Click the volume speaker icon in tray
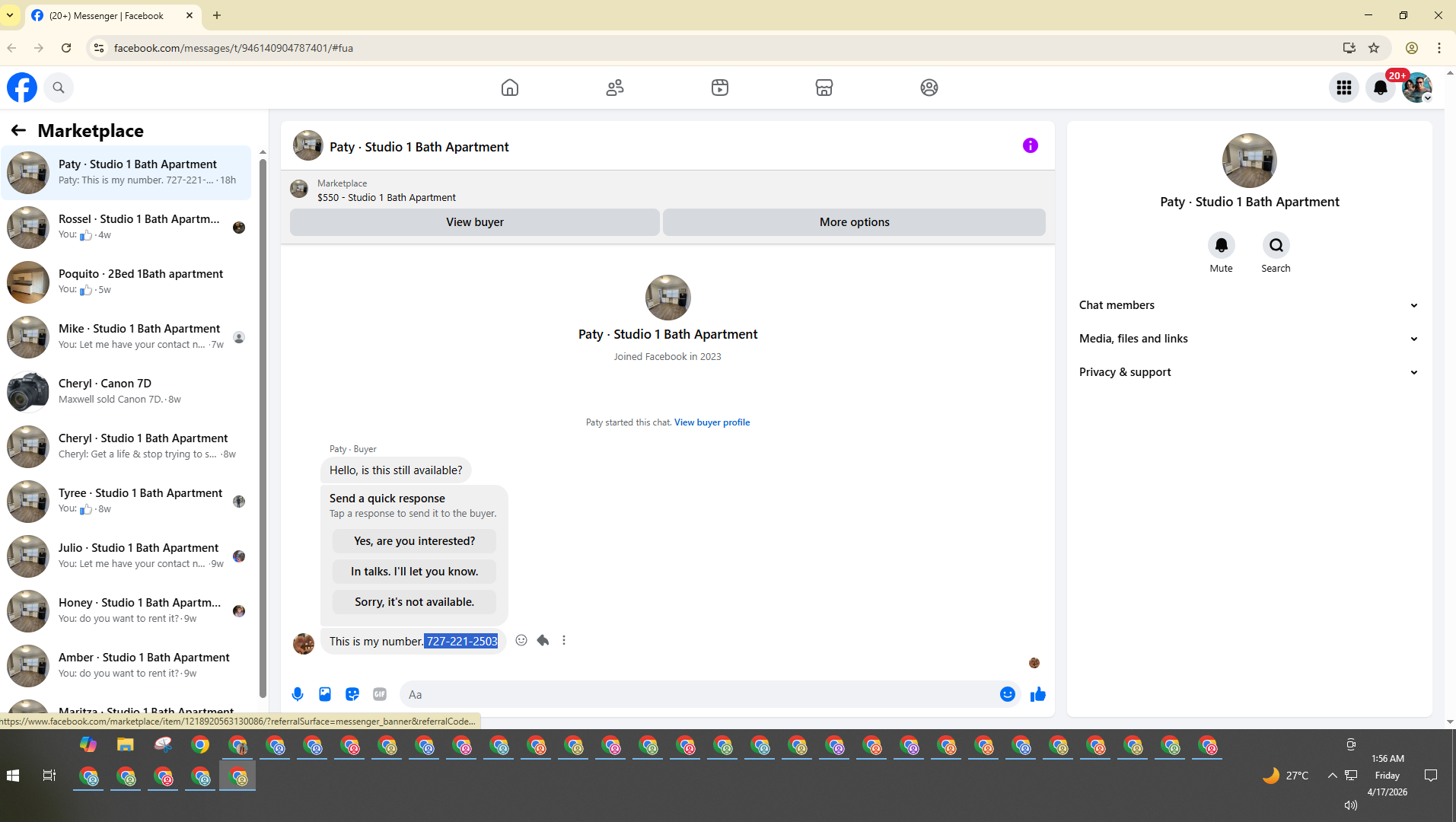The width and height of the screenshot is (1456, 822). (1351, 805)
